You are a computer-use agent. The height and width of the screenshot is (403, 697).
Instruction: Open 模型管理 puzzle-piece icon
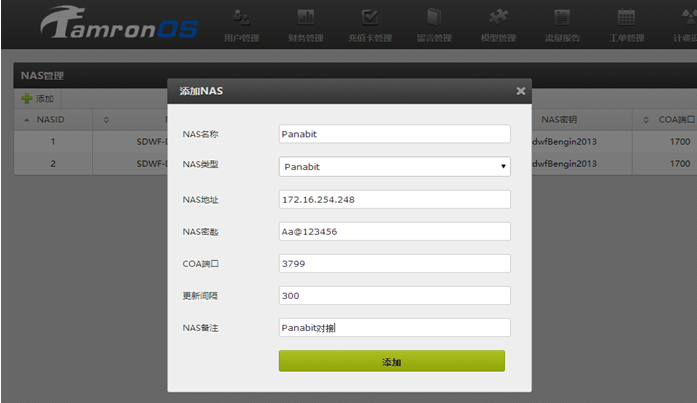click(497, 17)
